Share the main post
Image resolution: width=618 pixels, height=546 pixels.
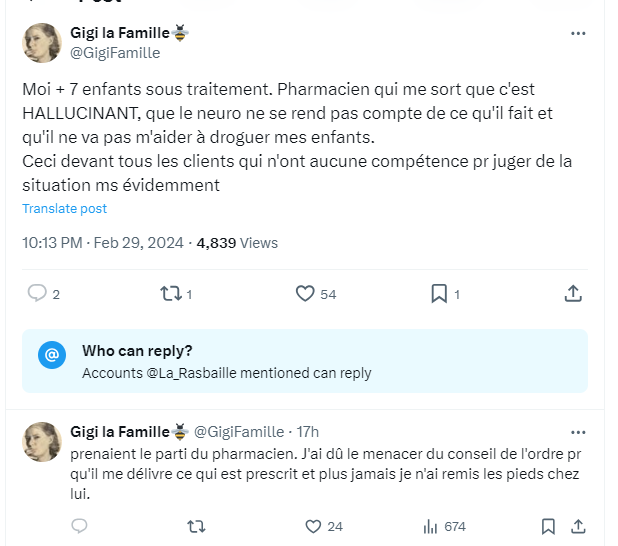(573, 293)
